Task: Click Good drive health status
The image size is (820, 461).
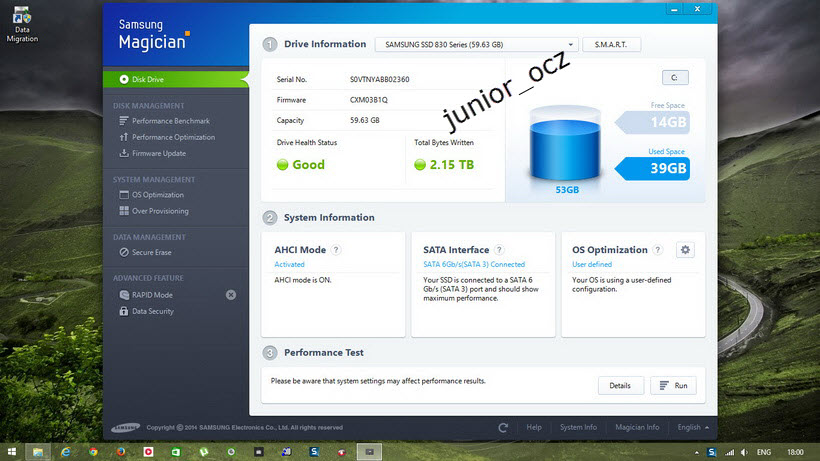Action: coord(301,165)
